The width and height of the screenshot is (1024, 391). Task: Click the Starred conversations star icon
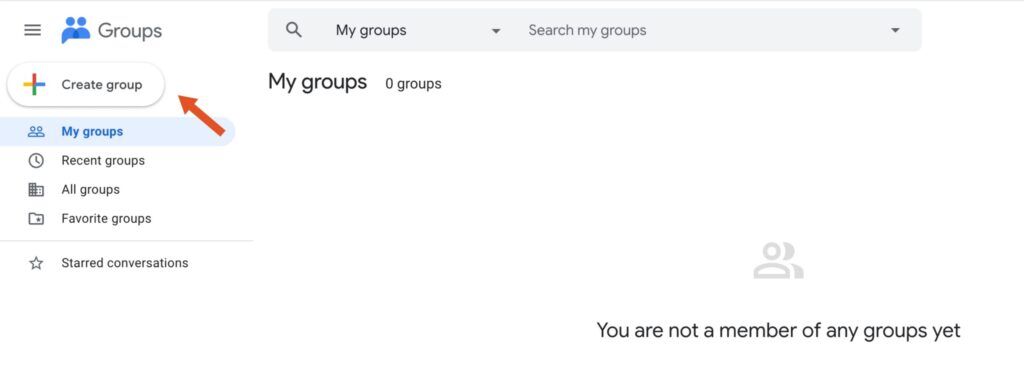click(36, 263)
